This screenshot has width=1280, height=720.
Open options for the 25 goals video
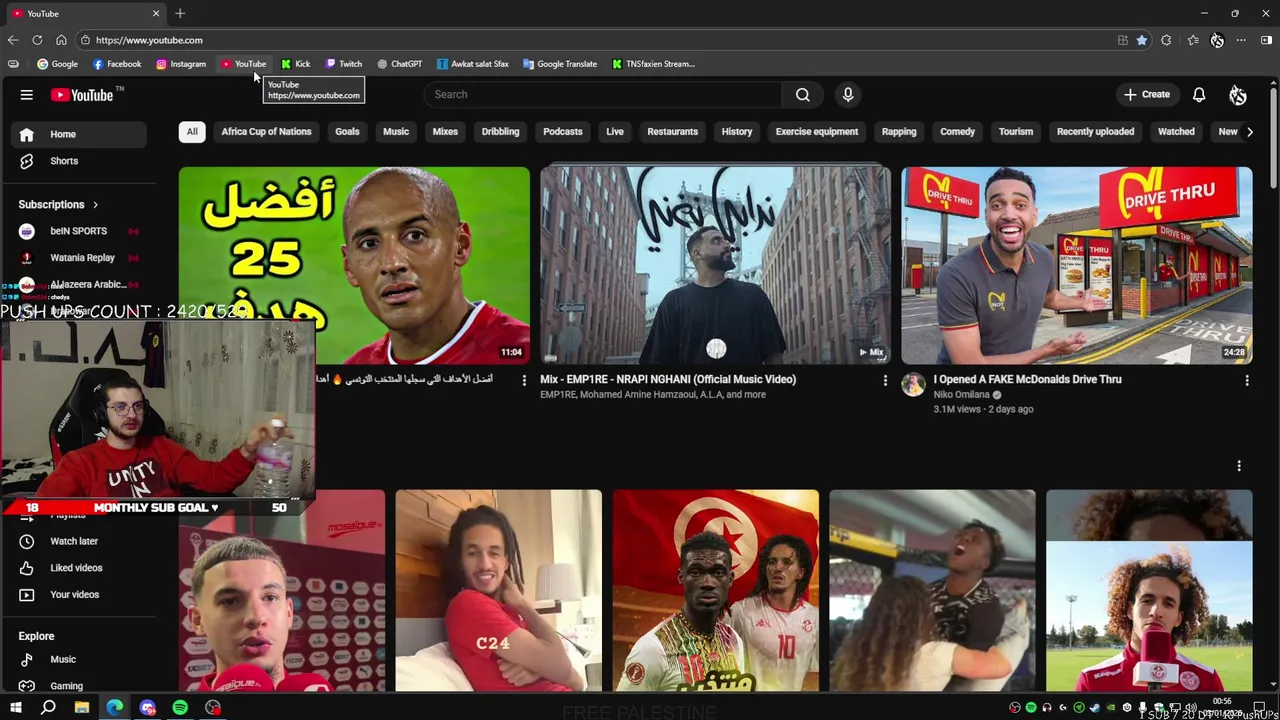524,381
